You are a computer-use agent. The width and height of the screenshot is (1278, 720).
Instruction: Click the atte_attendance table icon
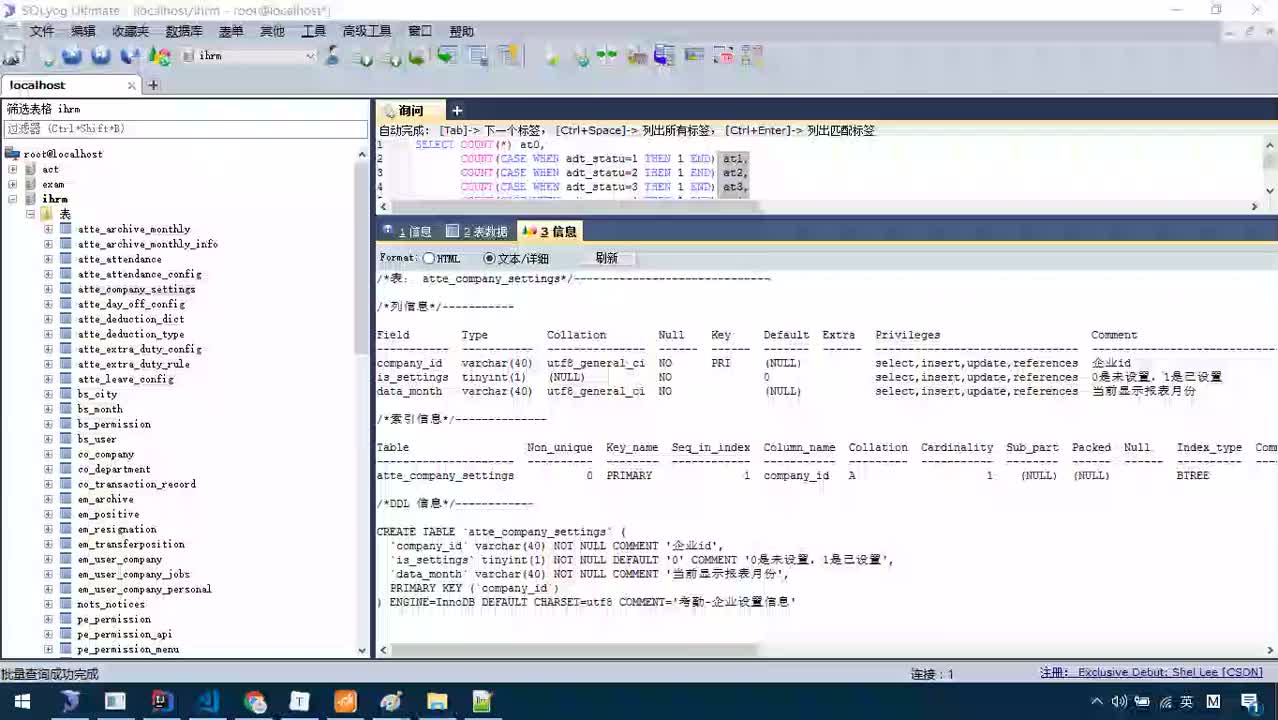click(65, 259)
